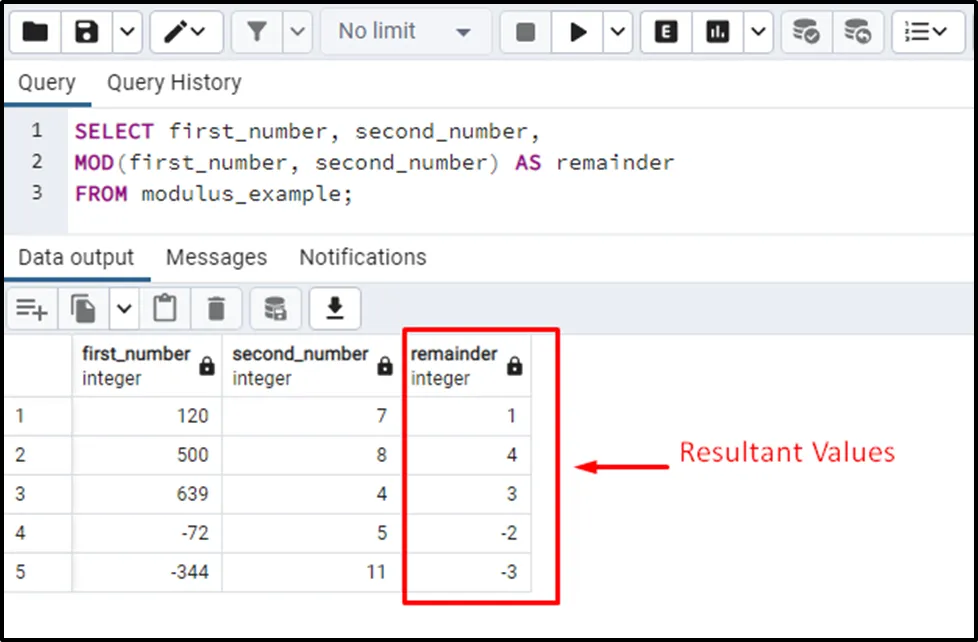Viewport: 978px width, 642px height.
Task: Download results as file
Action: tap(335, 309)
